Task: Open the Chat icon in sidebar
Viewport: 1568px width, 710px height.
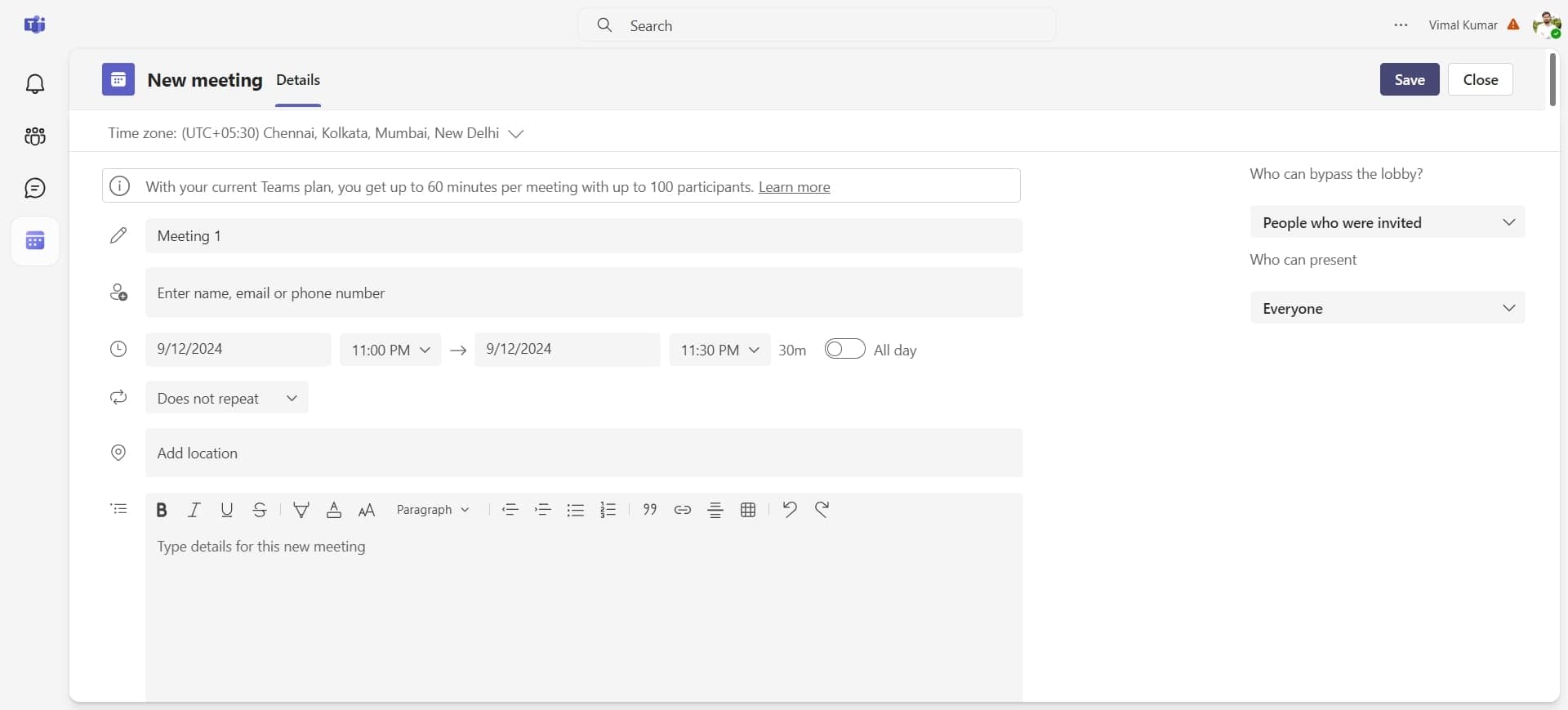Action: 35,189
